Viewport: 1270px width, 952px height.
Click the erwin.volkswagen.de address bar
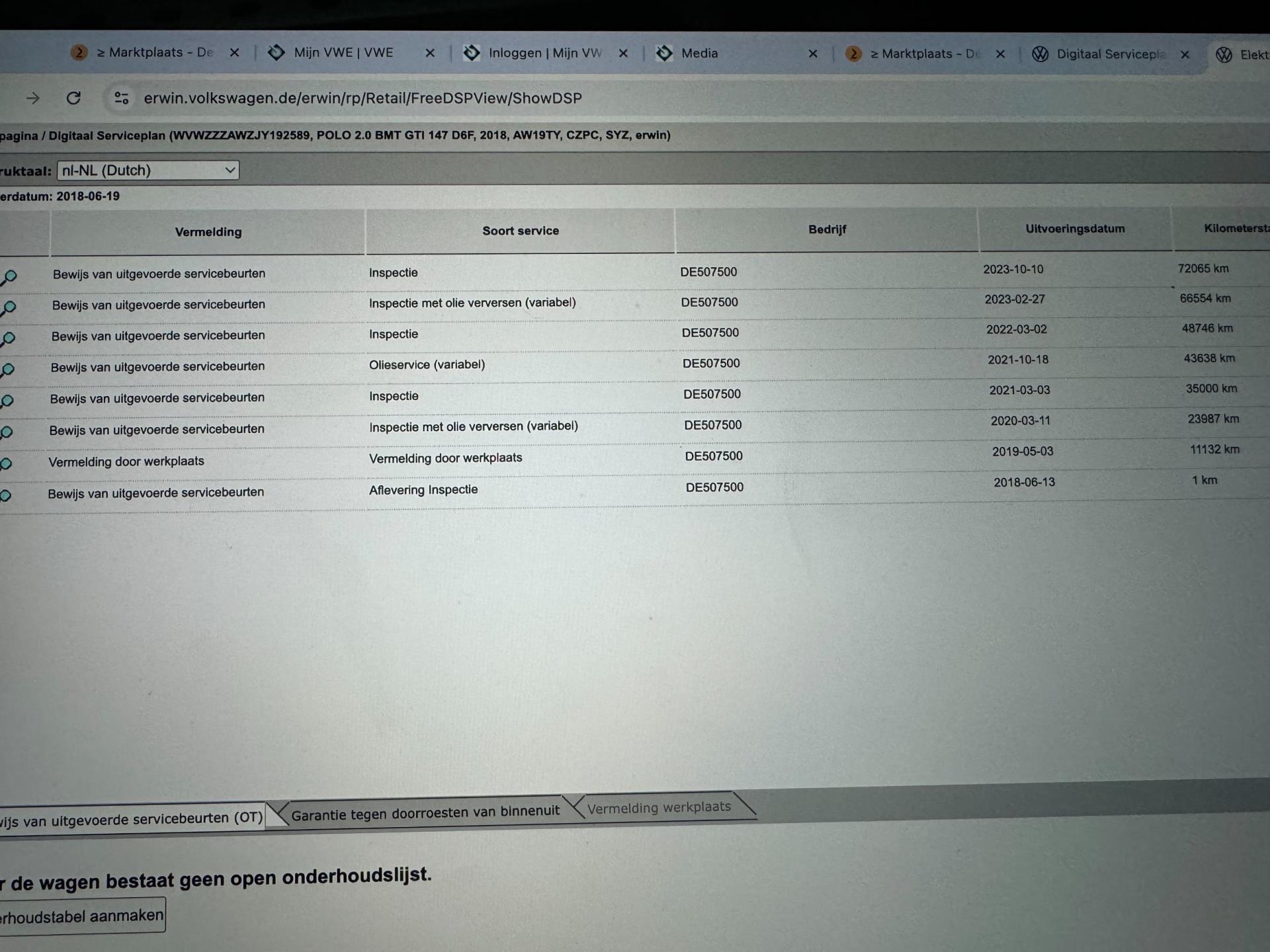(362, 99)
